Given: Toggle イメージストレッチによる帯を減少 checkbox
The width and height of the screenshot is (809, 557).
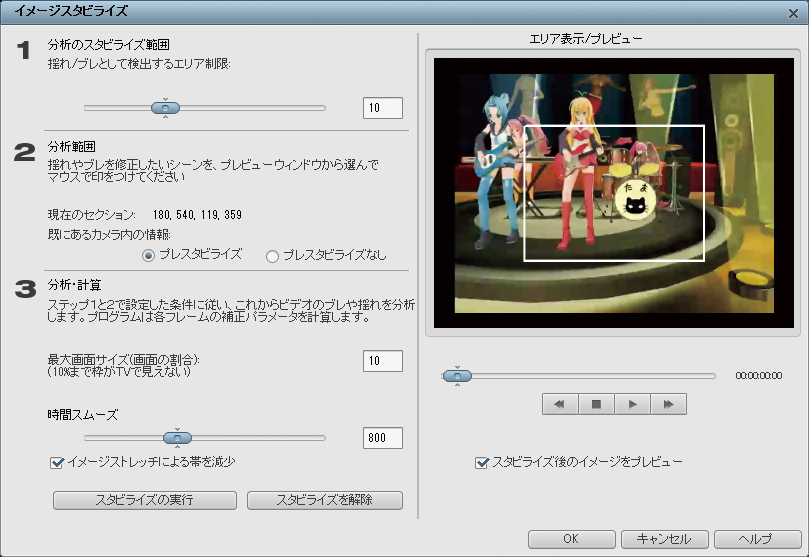Looking at the screenshot, I should [57, 463].
